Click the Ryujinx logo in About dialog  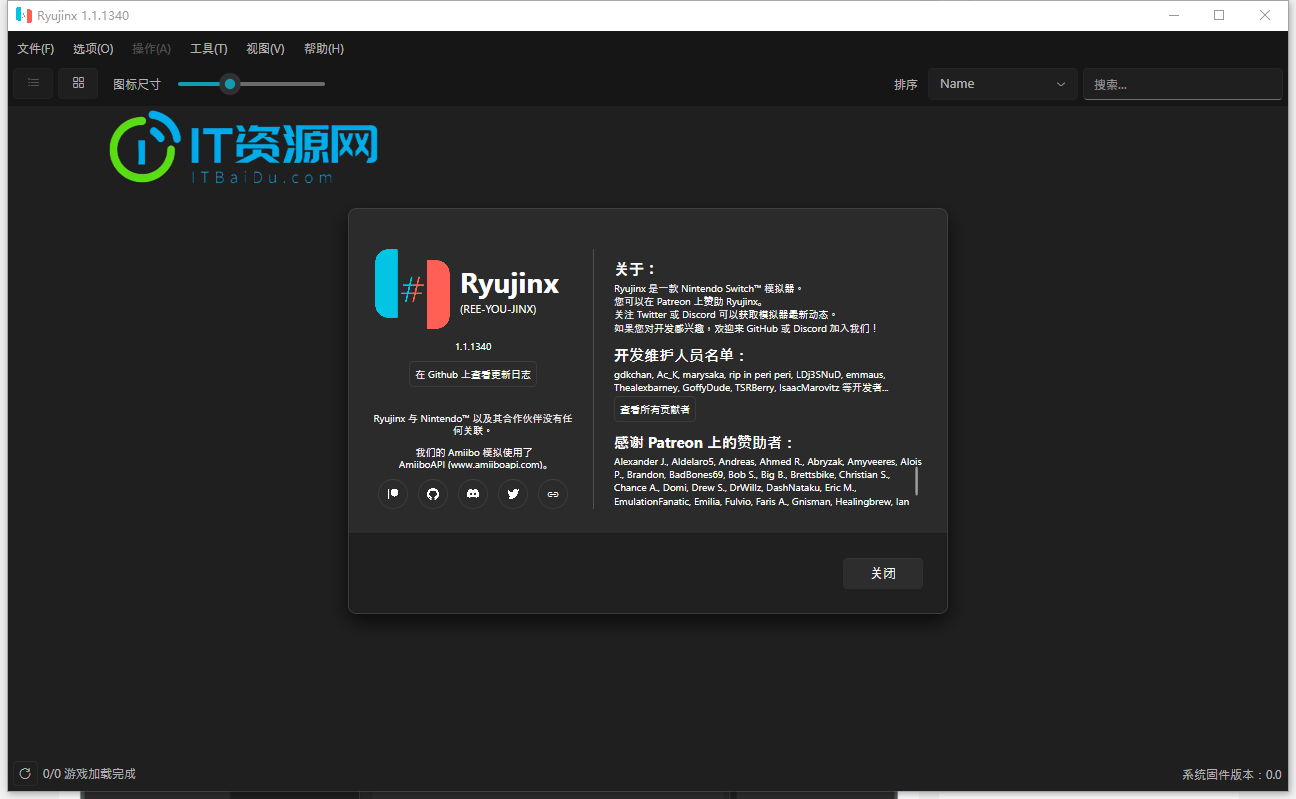click(412, 289)
